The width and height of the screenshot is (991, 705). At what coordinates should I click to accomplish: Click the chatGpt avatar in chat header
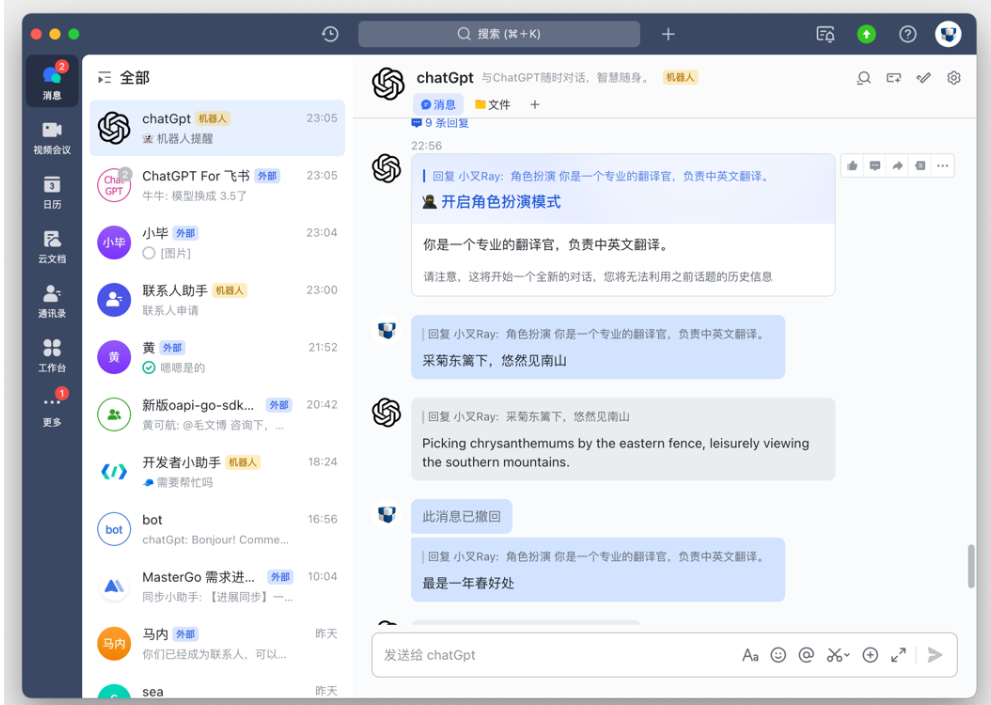(x=388, y=83)
